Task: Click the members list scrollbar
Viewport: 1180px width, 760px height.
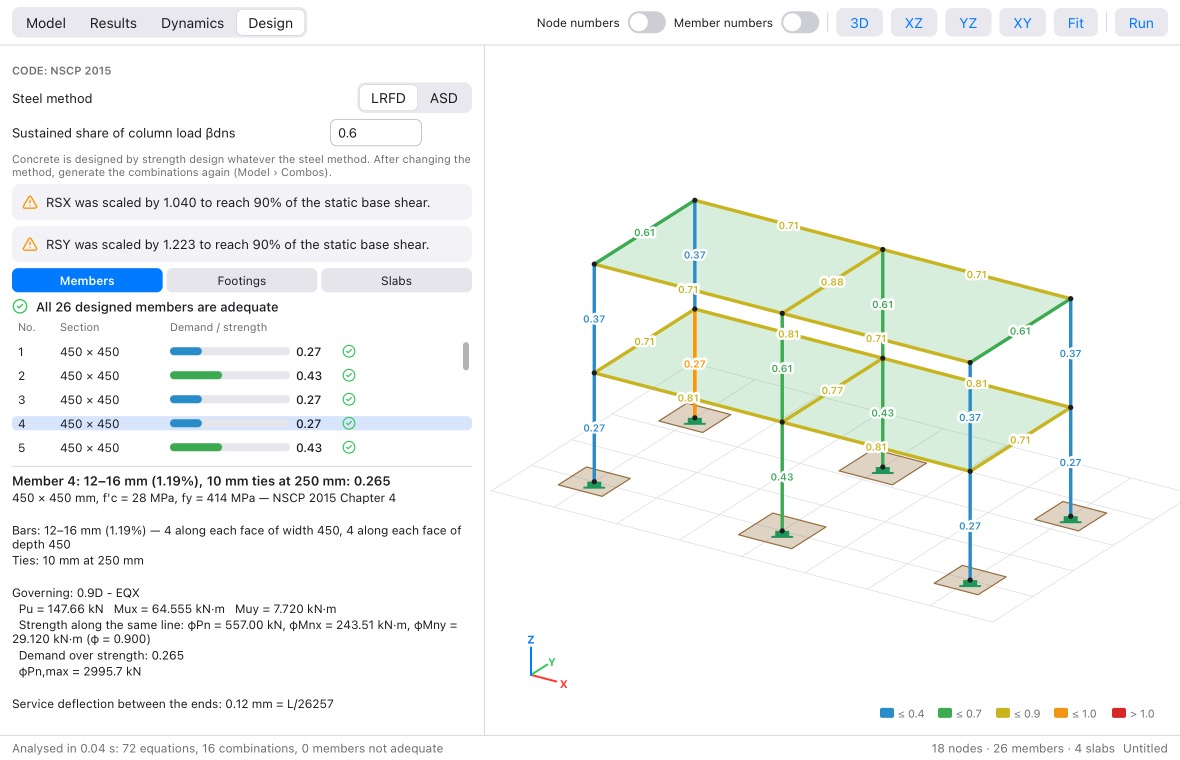Action: click(x=466, y=357)
